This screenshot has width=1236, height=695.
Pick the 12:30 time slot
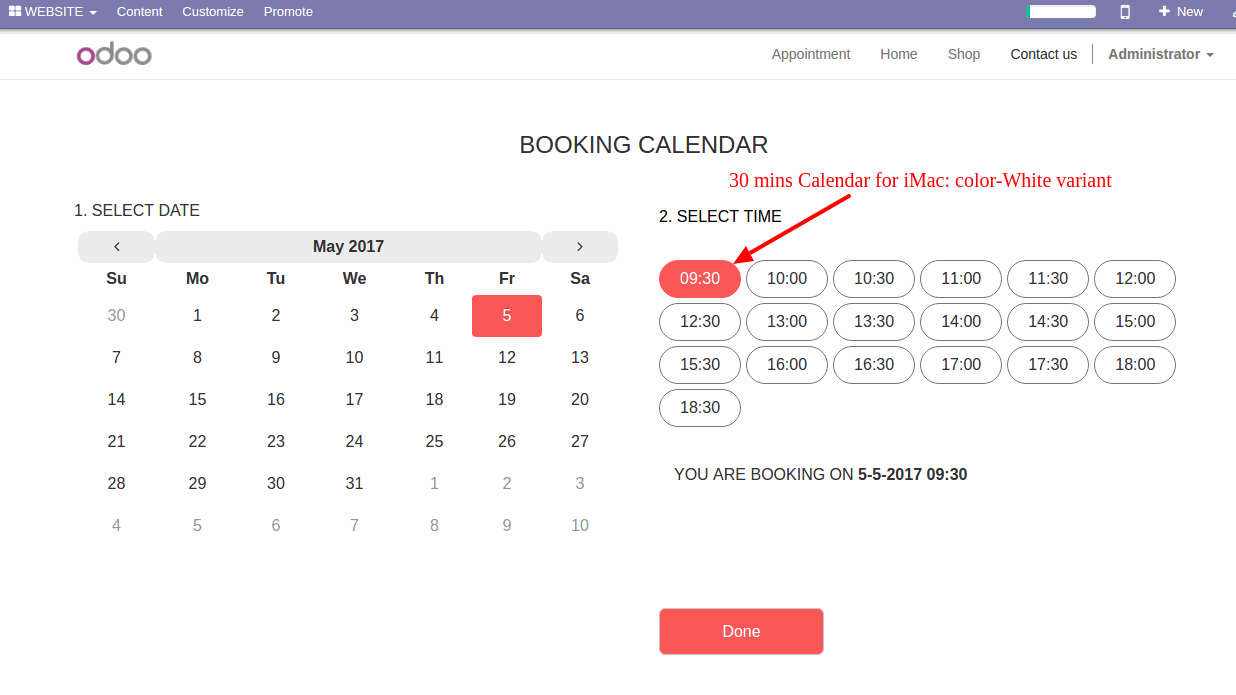click(x=700, y=321)
